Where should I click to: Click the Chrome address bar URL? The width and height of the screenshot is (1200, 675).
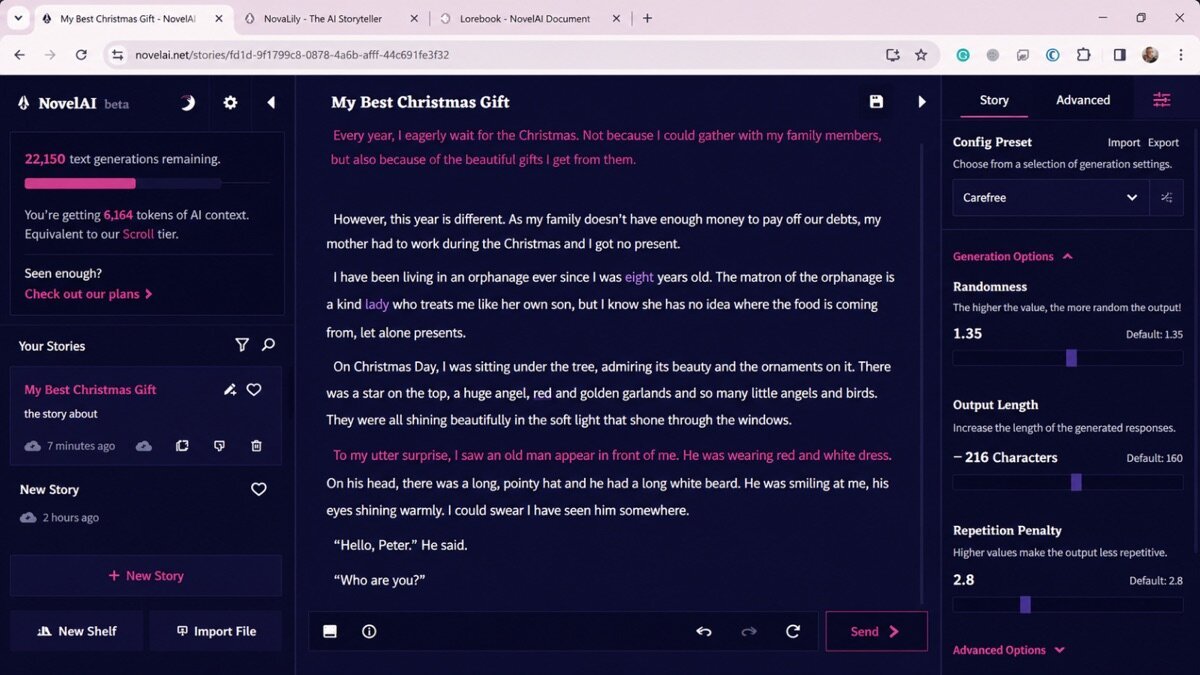292,55
